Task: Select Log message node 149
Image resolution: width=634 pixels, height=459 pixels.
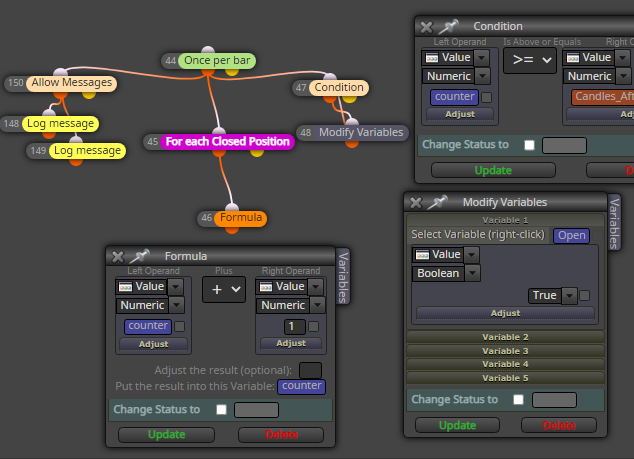Action: click(87, 150)
